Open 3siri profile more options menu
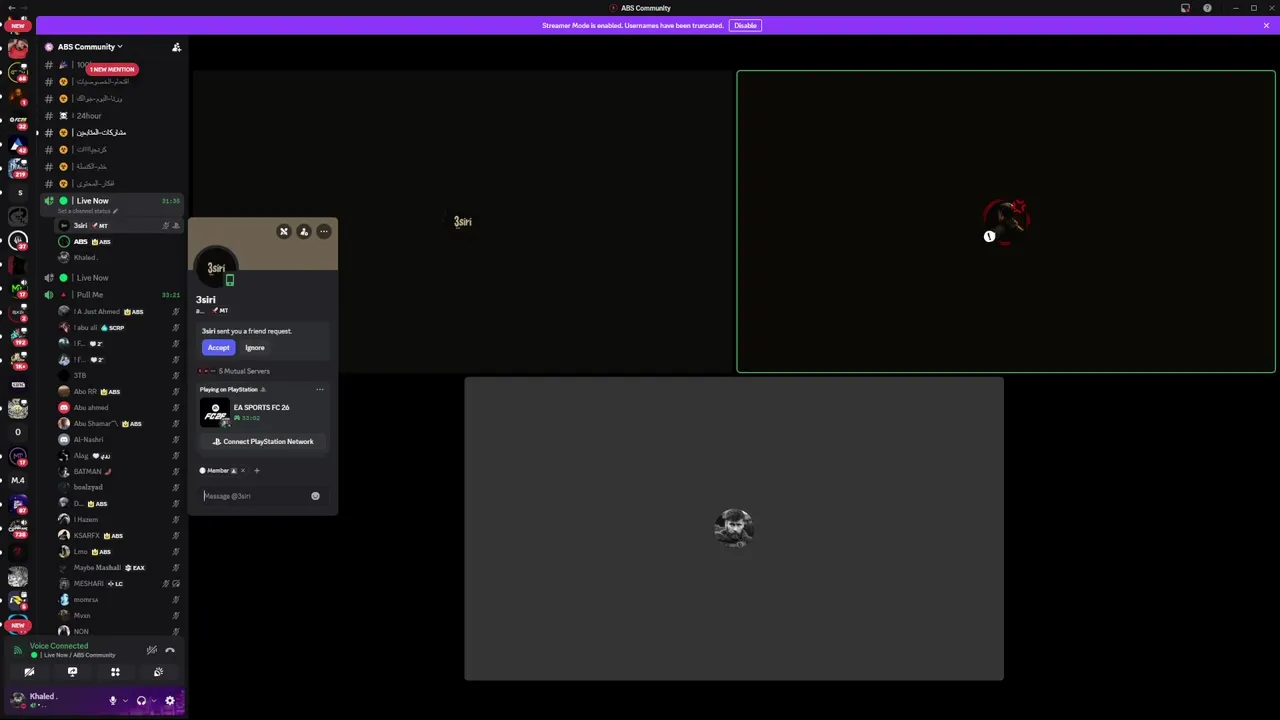 coord(324,232)
